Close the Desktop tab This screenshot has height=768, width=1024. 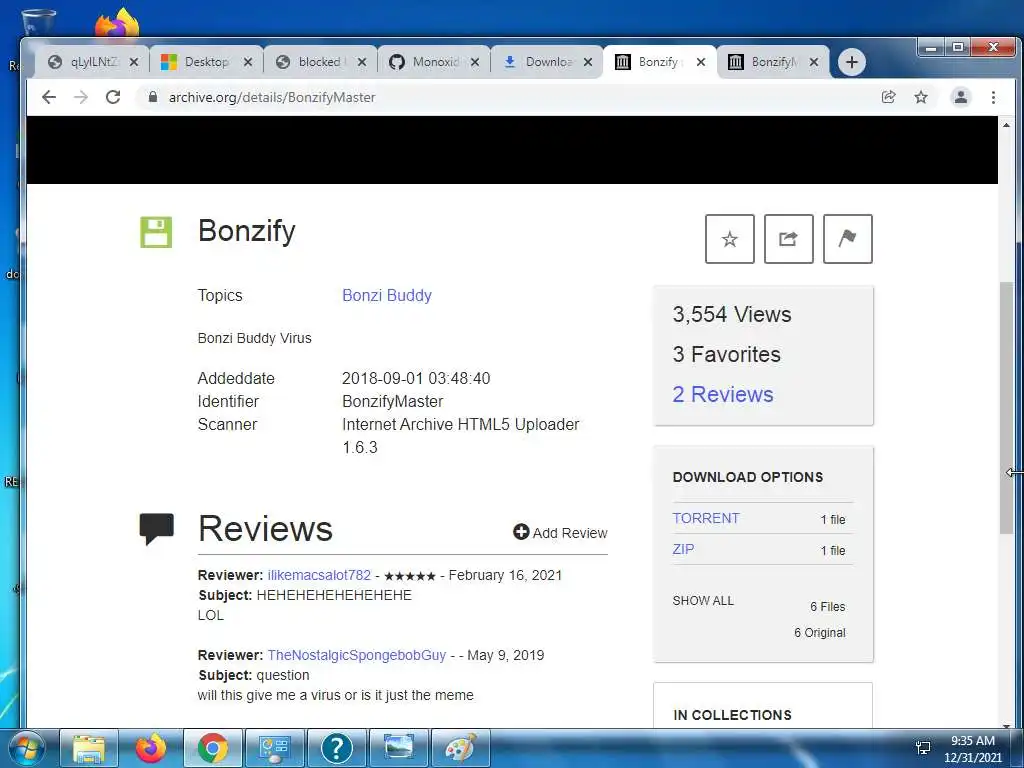pyautogui.click(x=248, y=62)
